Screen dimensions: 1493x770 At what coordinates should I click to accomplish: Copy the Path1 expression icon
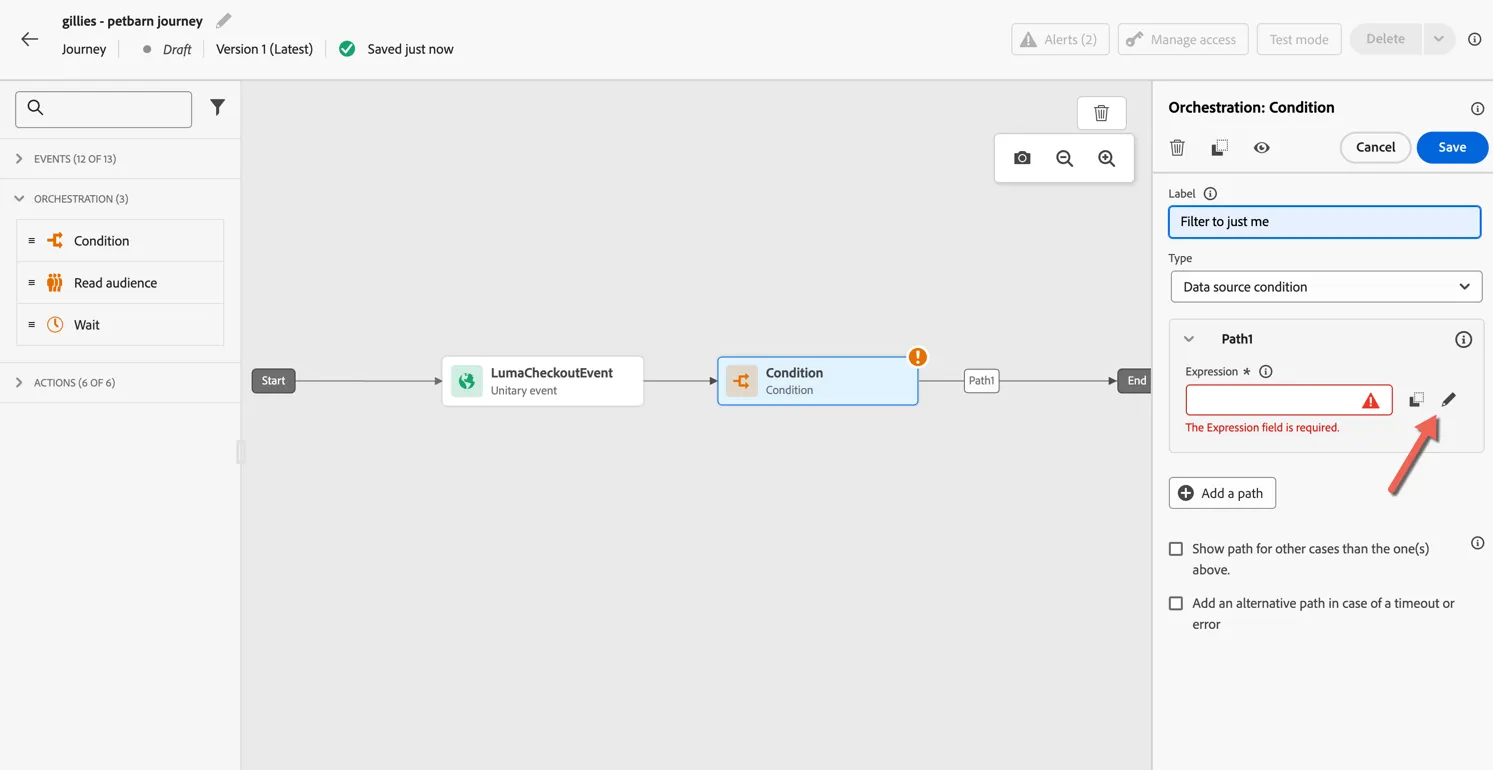point(1416,399)
